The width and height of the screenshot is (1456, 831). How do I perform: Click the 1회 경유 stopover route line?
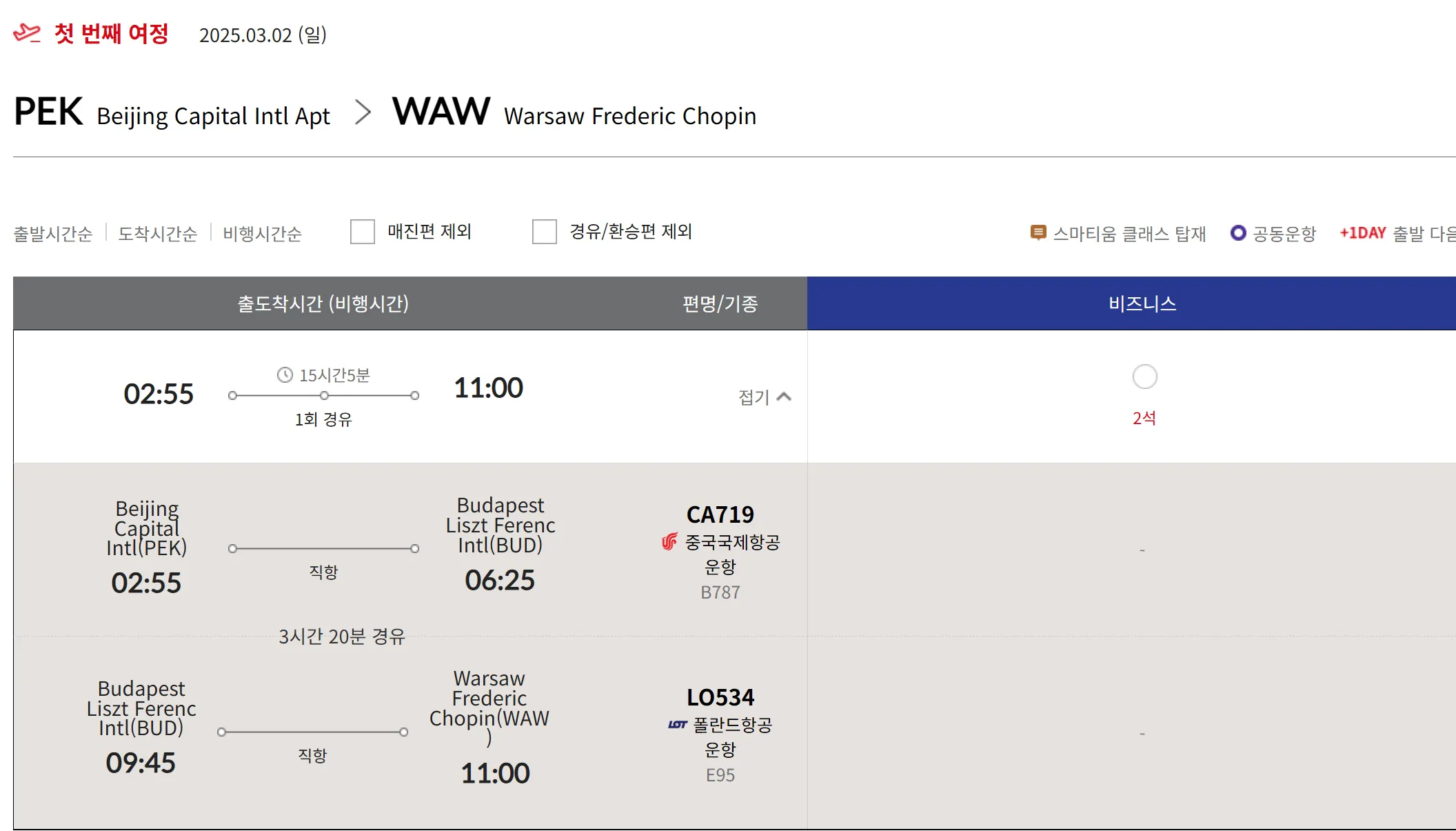323,396
